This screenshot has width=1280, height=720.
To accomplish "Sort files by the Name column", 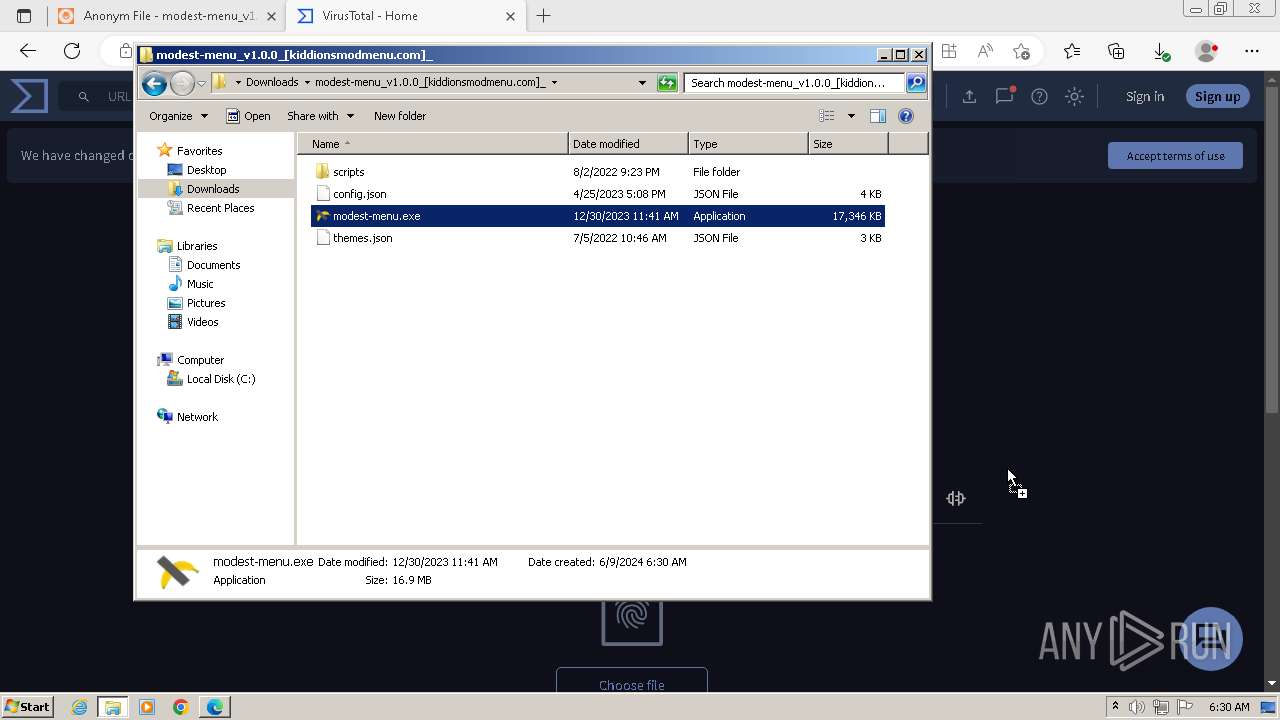I will coord(433,144).
